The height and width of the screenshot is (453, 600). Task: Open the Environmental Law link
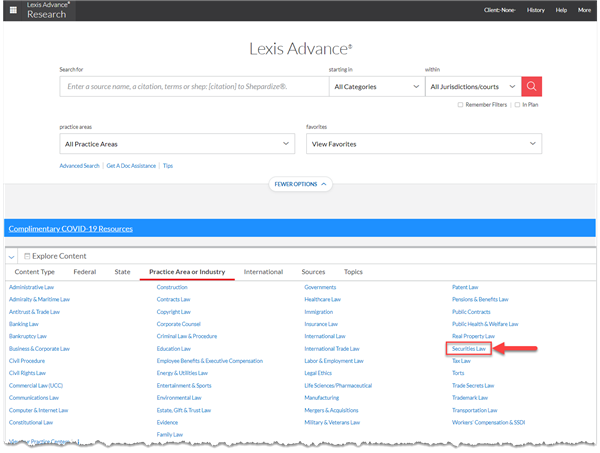tap(179, 398)
